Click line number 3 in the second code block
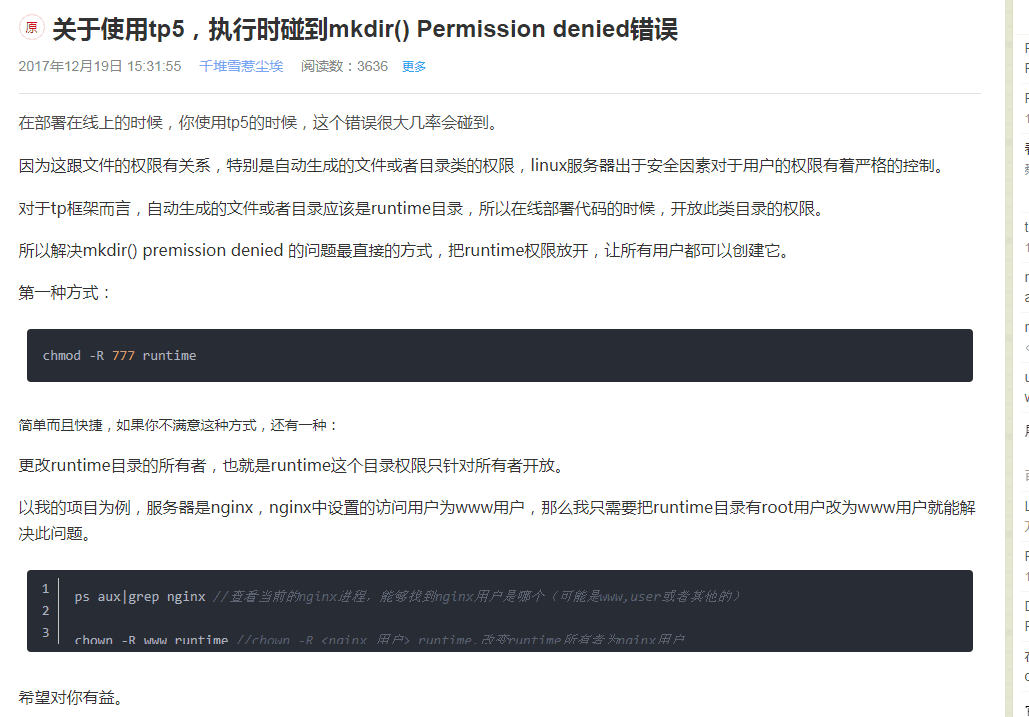Image resolution: width=1029 pixels, height=717 pixels. click(45, 632)
